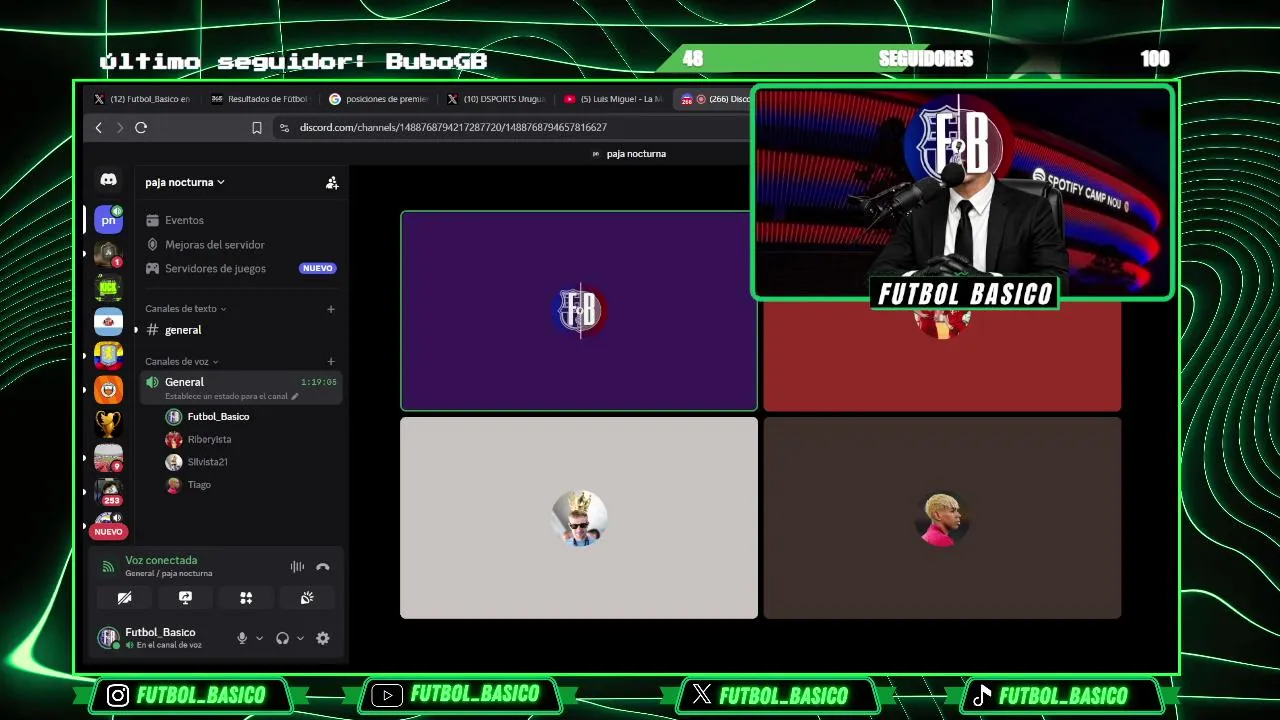Screen dimensions: 1280x720
Task: Focus the grey video tile with crowned avatar
Action: [x=578, y=518]
